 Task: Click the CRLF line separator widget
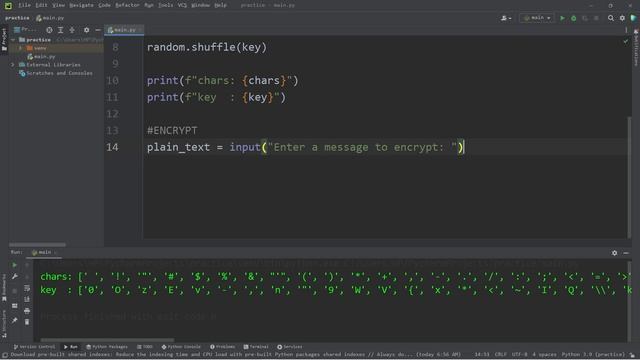click(500, 355)
